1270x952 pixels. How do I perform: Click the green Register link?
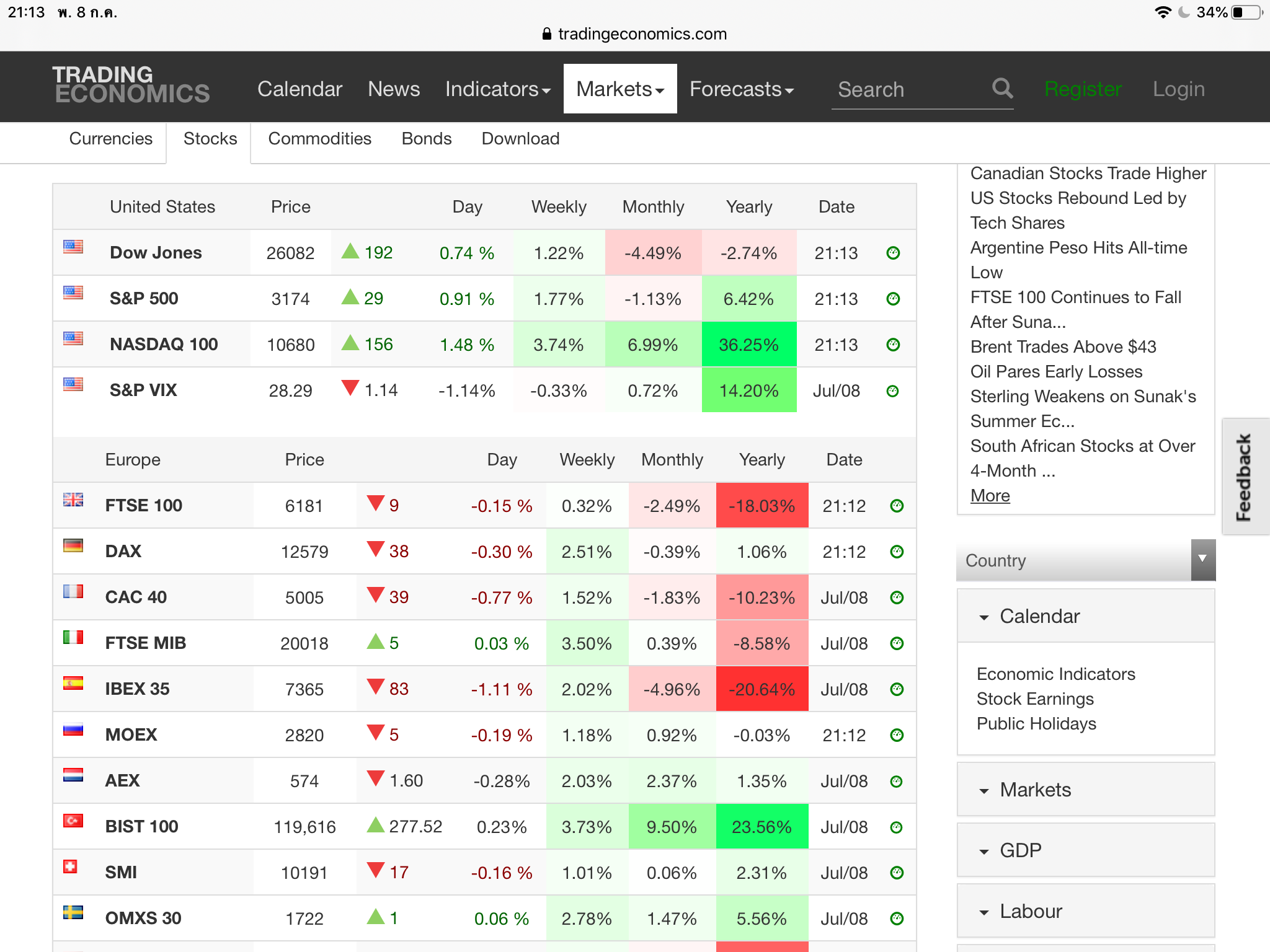[x=1083, y=89]
